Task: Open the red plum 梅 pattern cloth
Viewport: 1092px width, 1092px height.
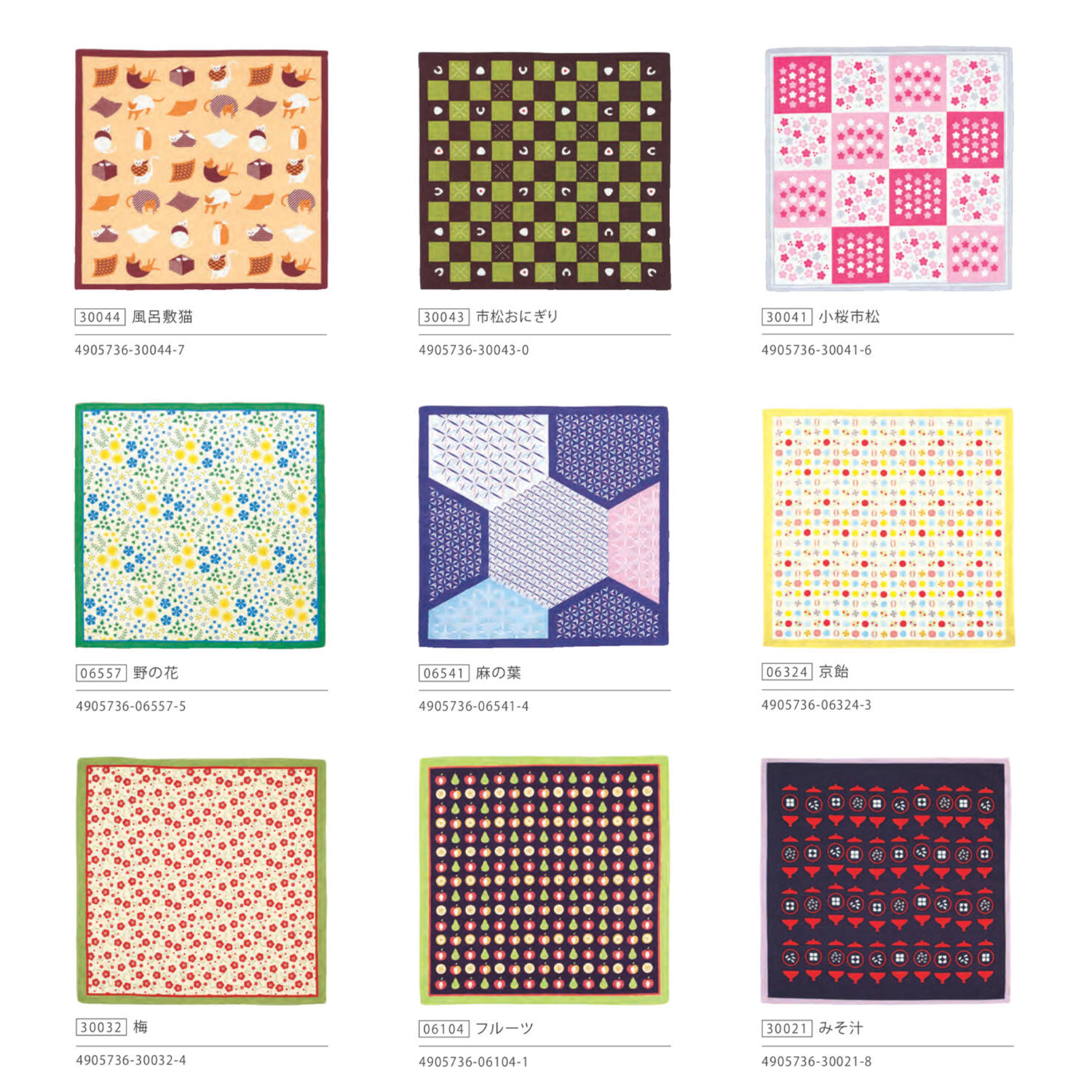Action: pyautogui.click(x=202, y=881)
